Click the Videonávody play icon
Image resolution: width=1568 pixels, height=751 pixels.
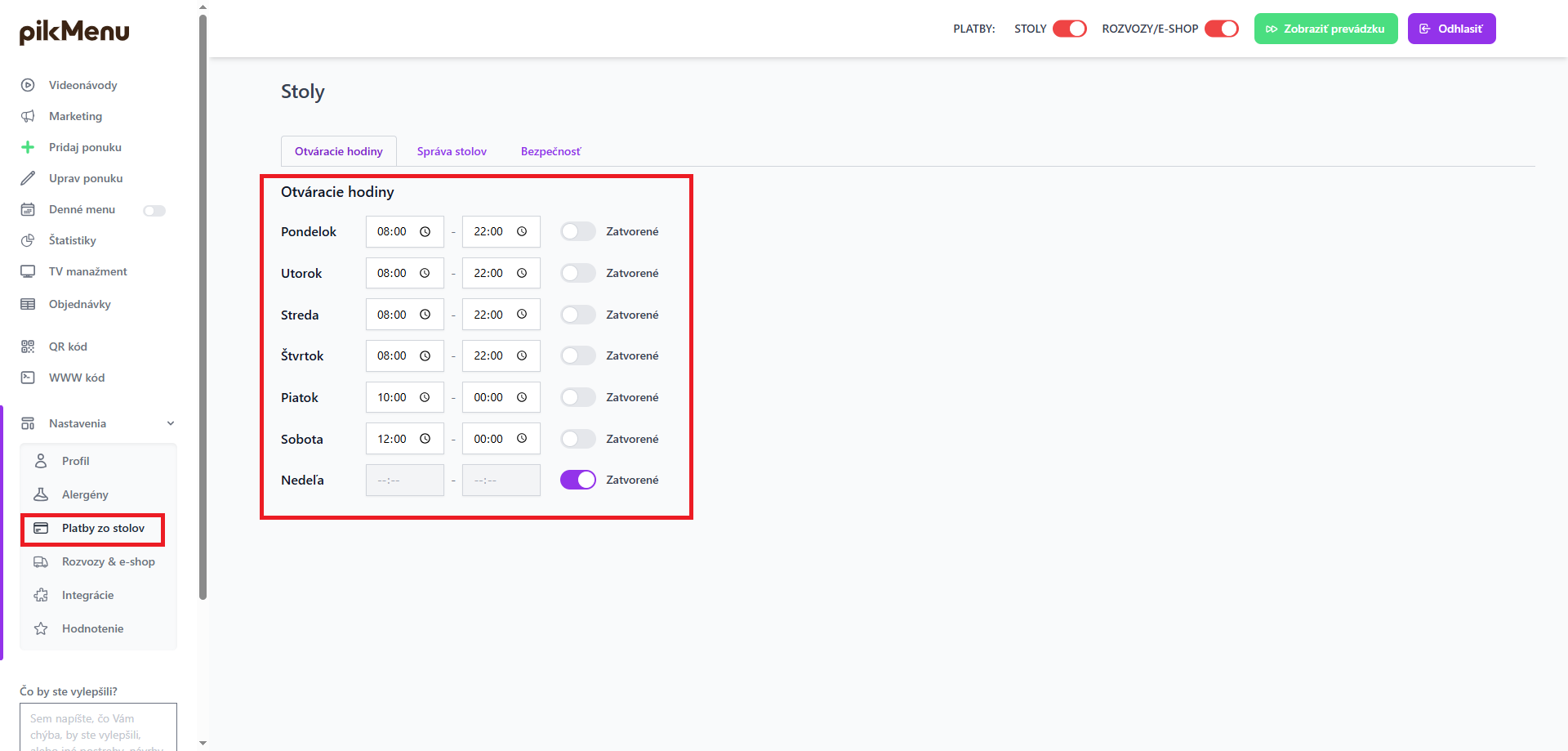[x=28, y=85]
